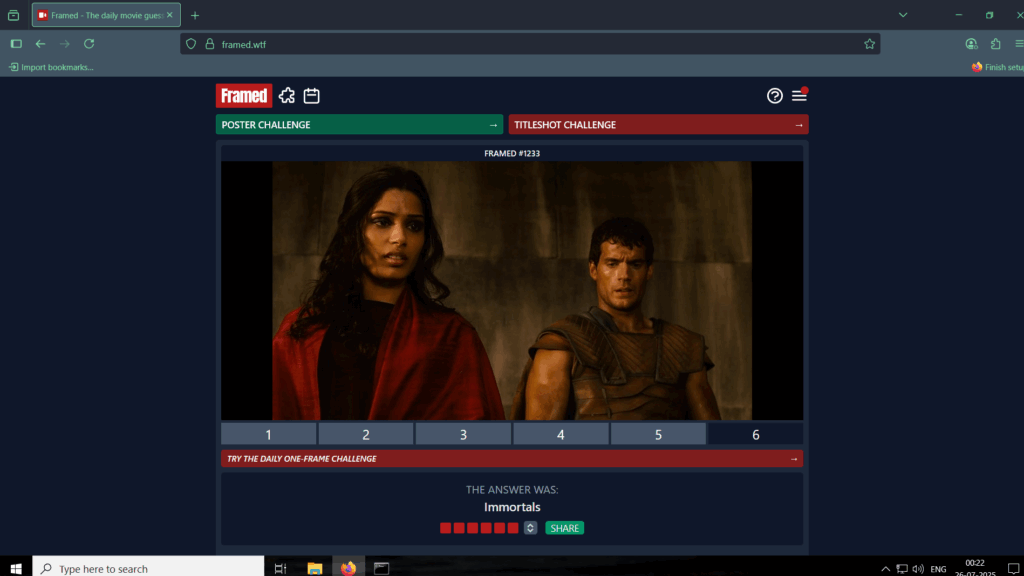Viewport: 1024px width, 576px height.
Task: Open the Firefox extensions icon
Action: point(995,44)
